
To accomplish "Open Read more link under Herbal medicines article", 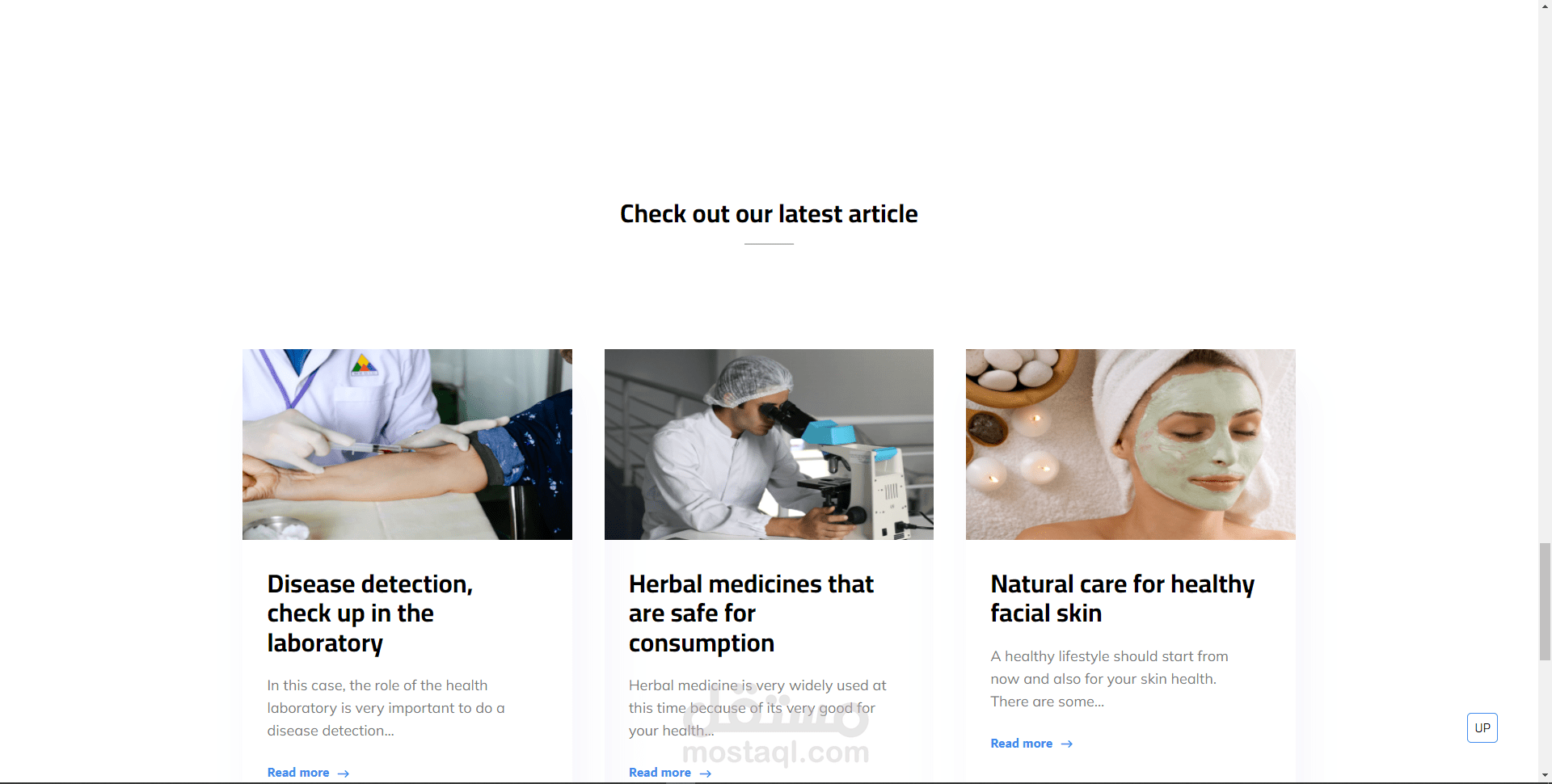I will pyautogui.click(x=660, y=773).
